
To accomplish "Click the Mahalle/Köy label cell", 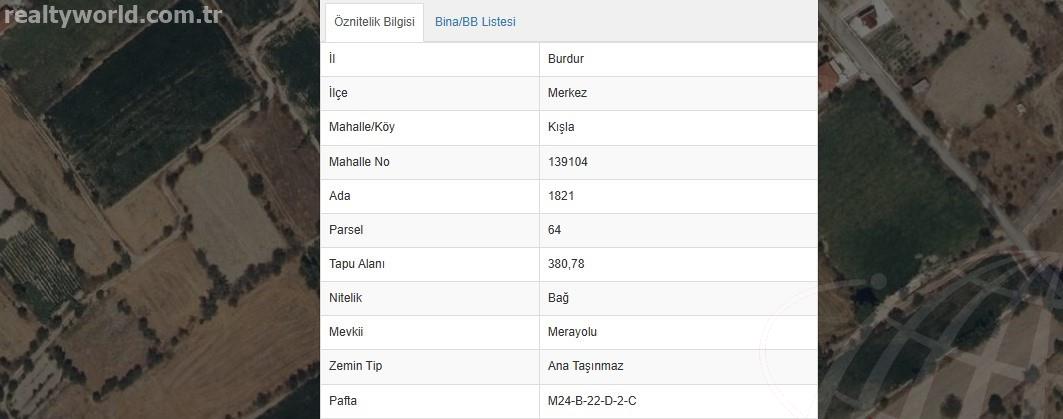I will click(x=430, y=127).
